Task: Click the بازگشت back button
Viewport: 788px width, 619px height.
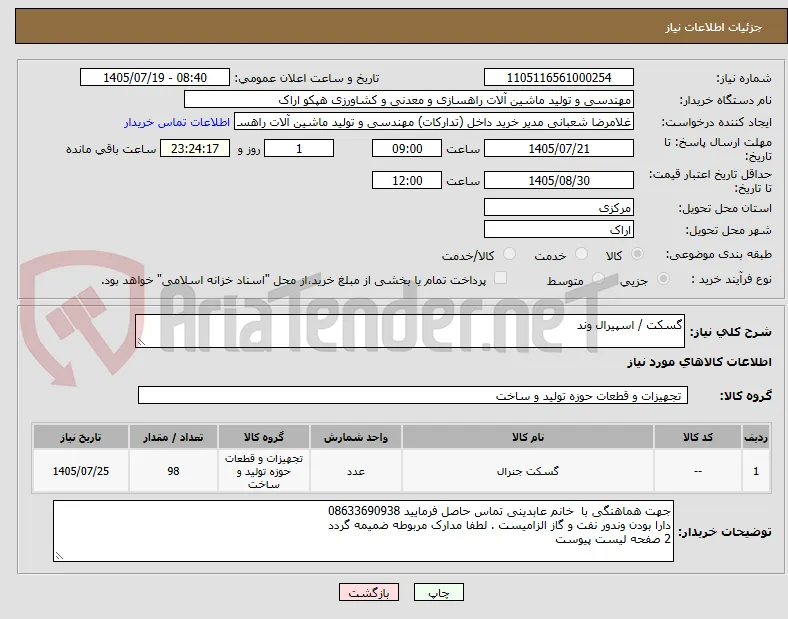Action: (x=369, y=592)
